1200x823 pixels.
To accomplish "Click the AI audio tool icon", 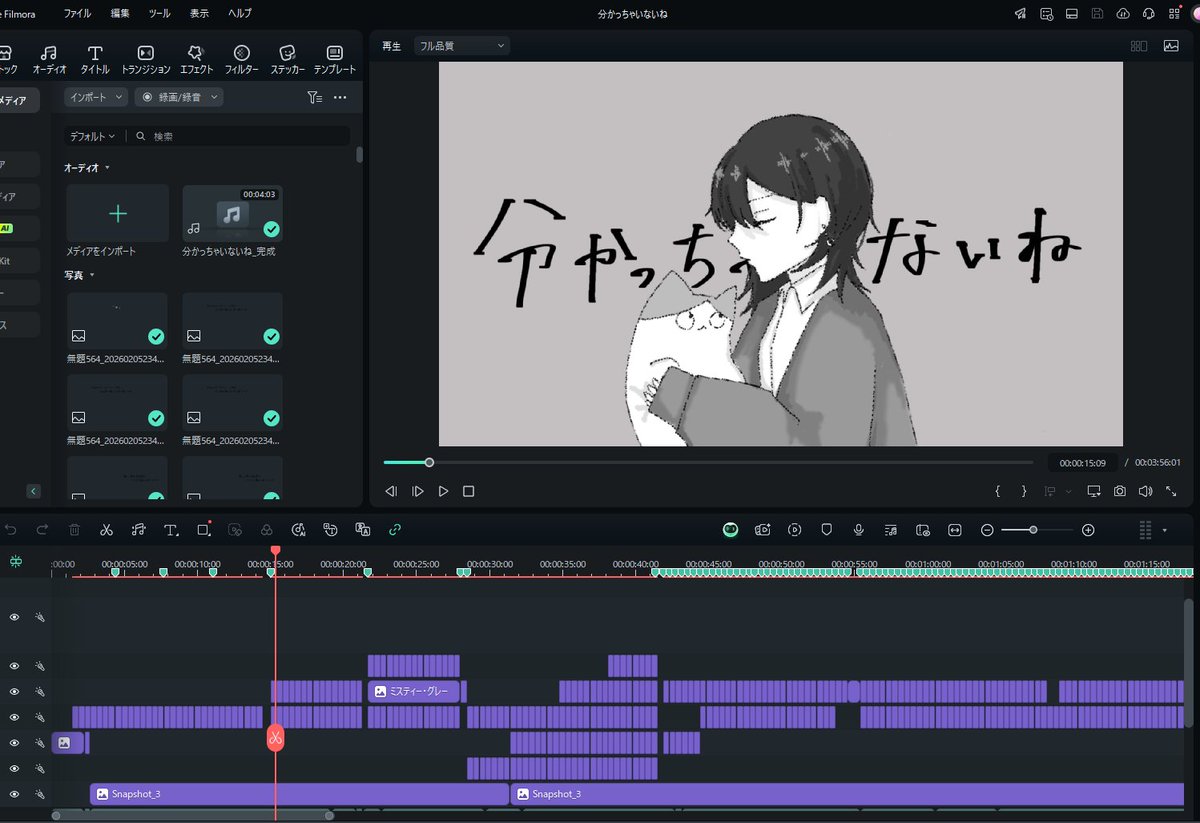I will pyautogui.click(x=298, y=530).
